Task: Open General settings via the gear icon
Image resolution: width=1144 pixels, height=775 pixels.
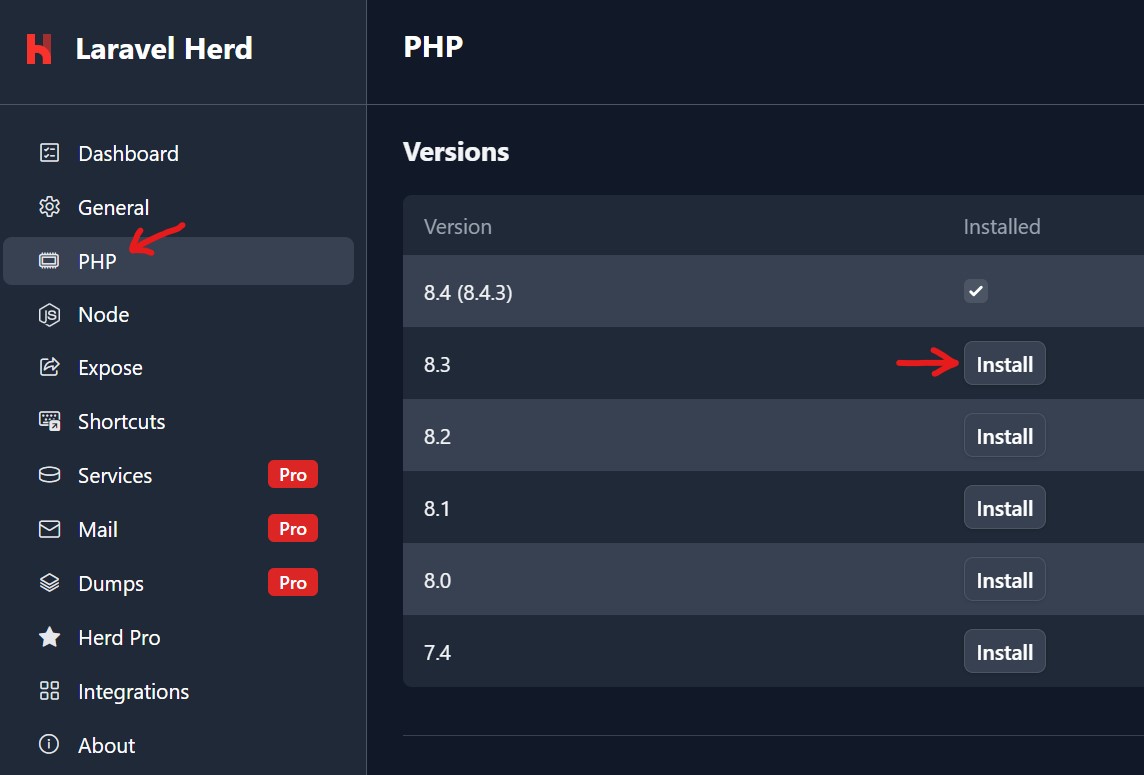Action: tap(48, 207)
